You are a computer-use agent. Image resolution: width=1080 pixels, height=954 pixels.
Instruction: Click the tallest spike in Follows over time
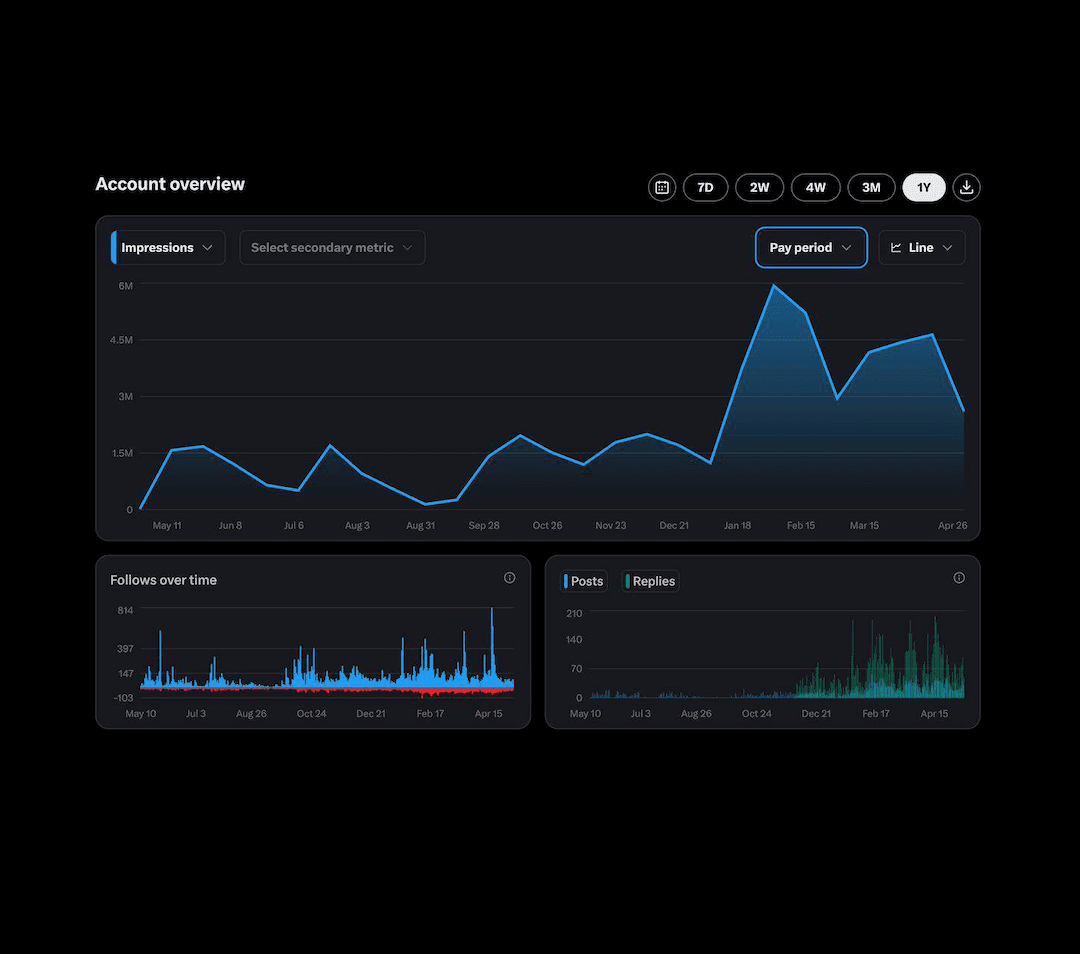[492, 612]
